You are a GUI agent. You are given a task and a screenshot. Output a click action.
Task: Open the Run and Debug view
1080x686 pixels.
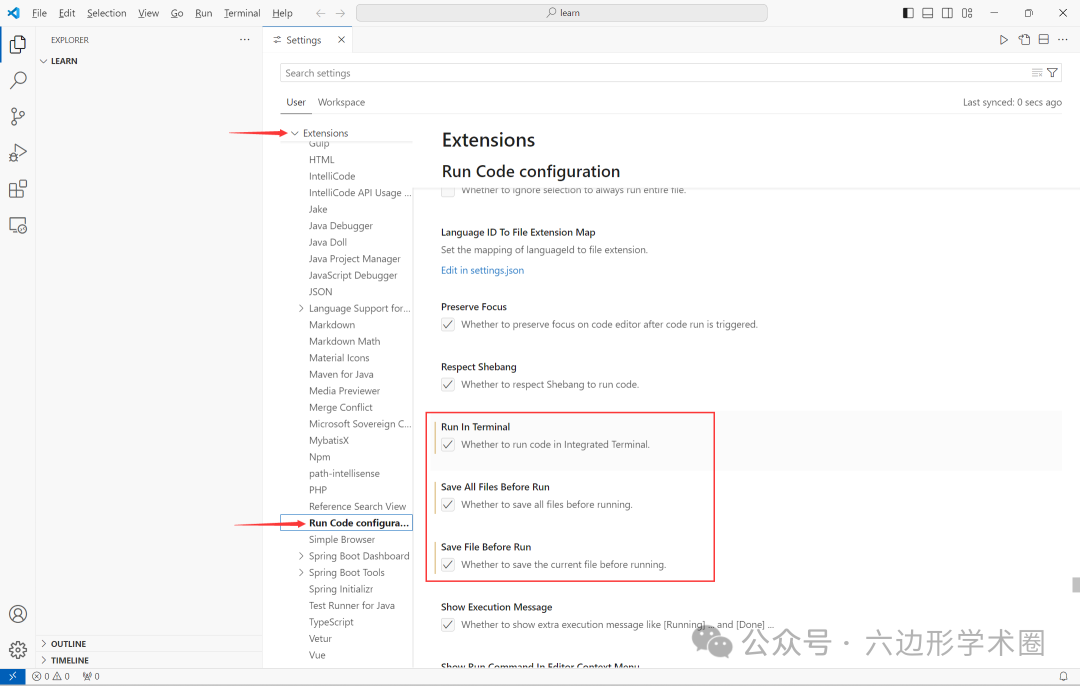pyautogui.click(x=17, y=152)
